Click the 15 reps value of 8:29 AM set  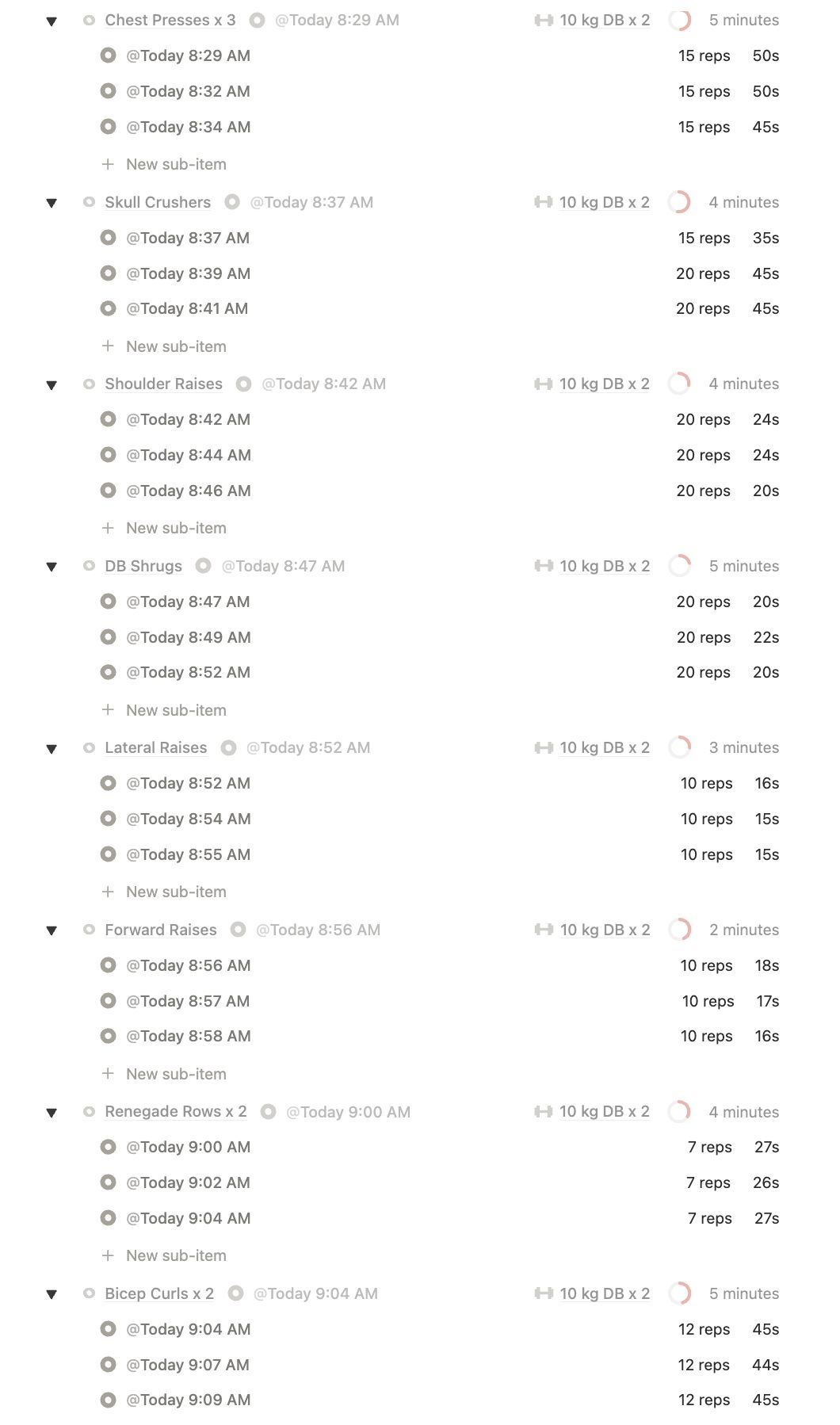coord(704,55)
